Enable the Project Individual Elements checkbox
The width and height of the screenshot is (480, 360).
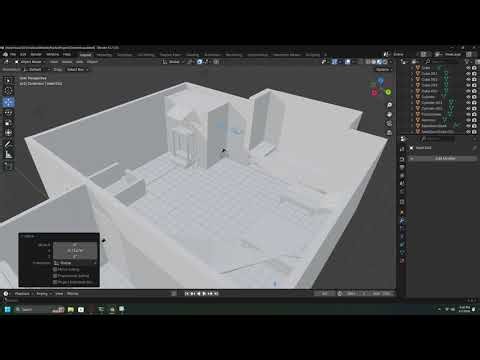(x=55, y=282)
